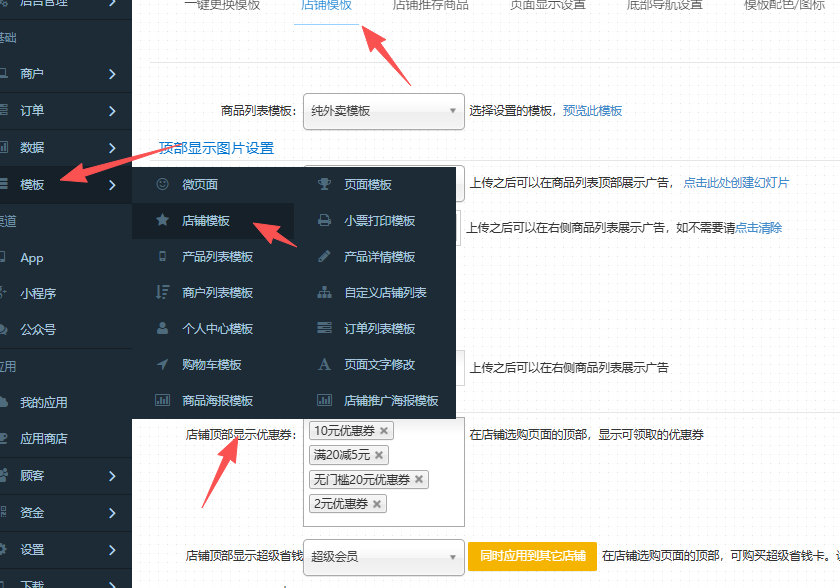Open the 超级会员 dropdown selector

point(384,556)
